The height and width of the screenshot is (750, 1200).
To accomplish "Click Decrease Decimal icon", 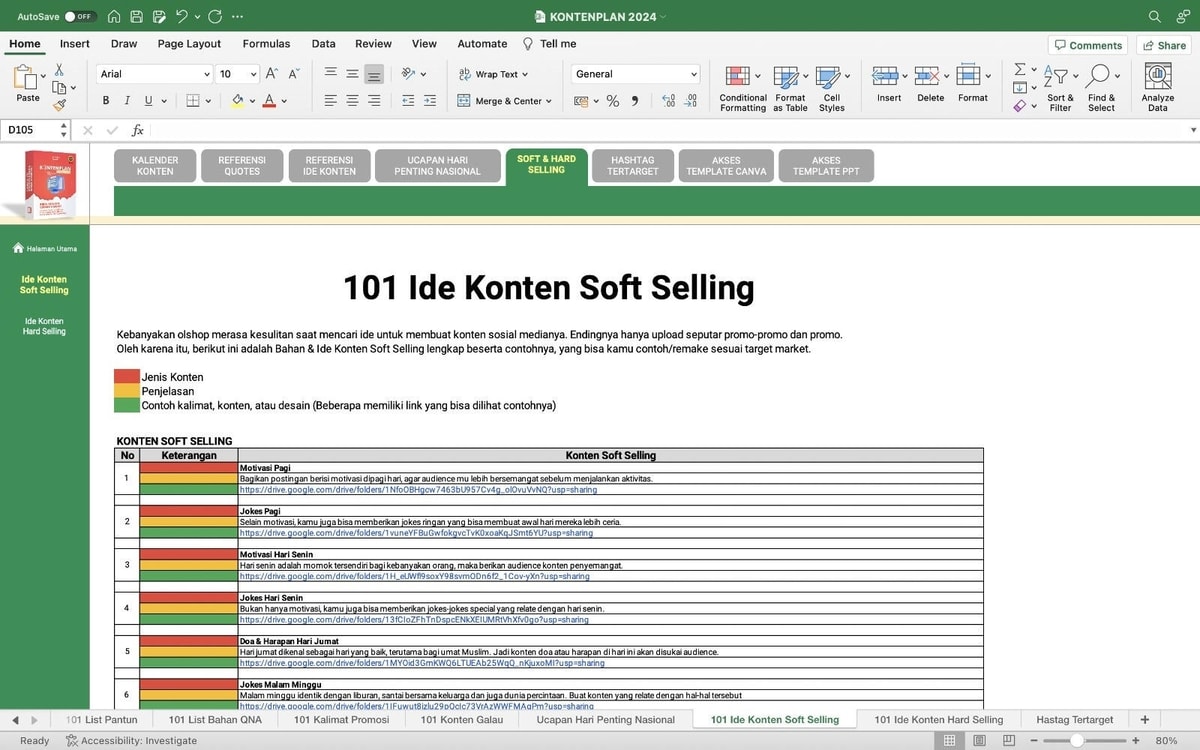I will [x=692, y=101].
